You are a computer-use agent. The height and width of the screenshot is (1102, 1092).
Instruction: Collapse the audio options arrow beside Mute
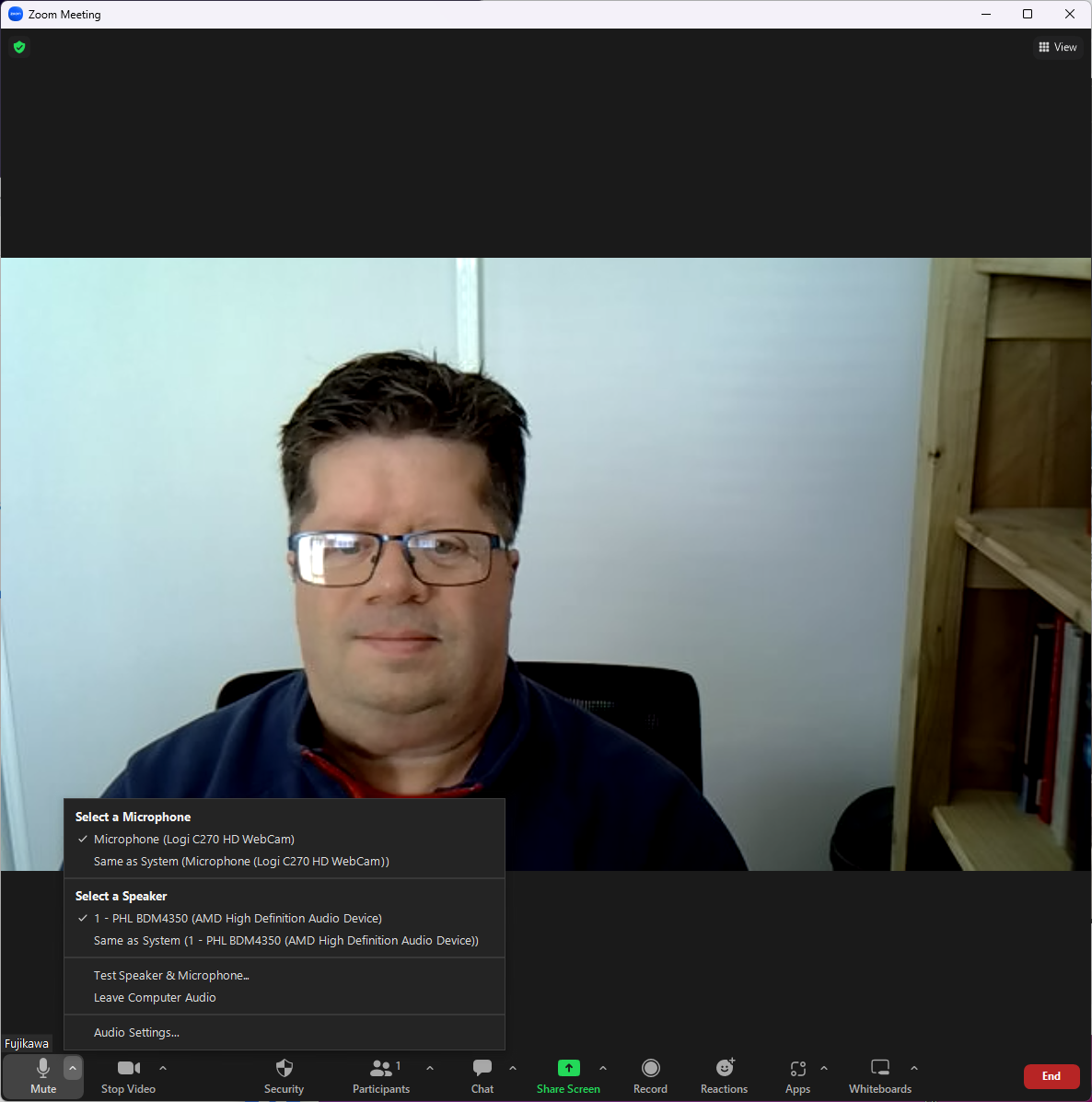pos(73,1068)
